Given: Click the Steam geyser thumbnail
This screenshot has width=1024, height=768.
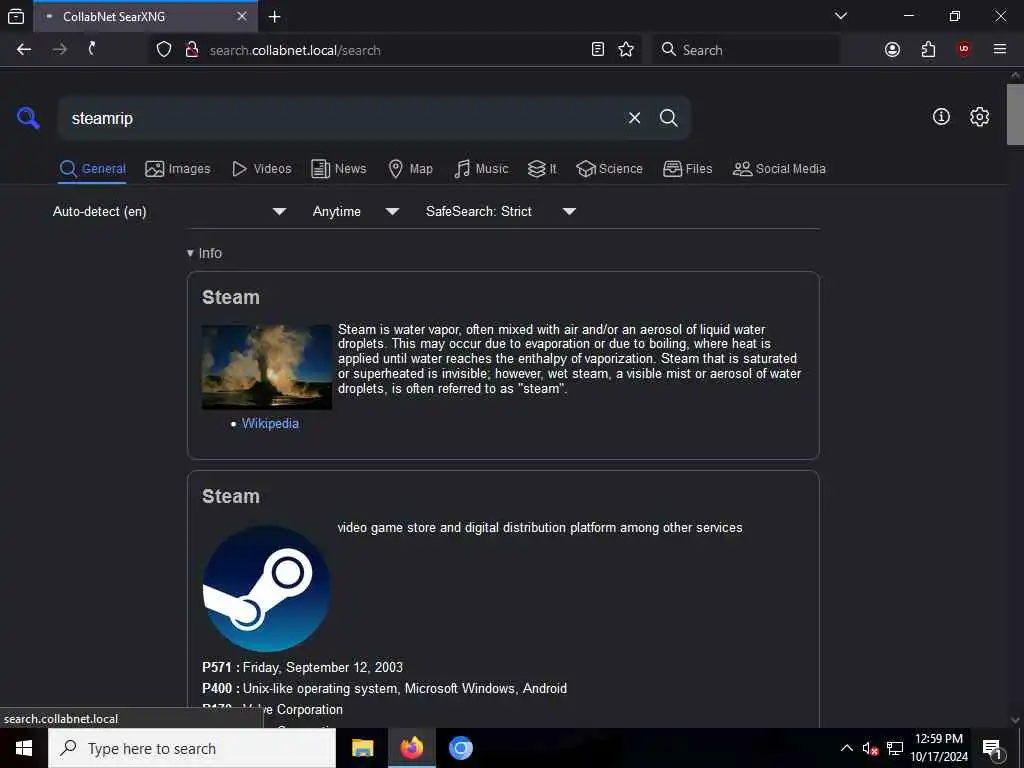Looking at the screenshot, I should (x=266, y=367).
